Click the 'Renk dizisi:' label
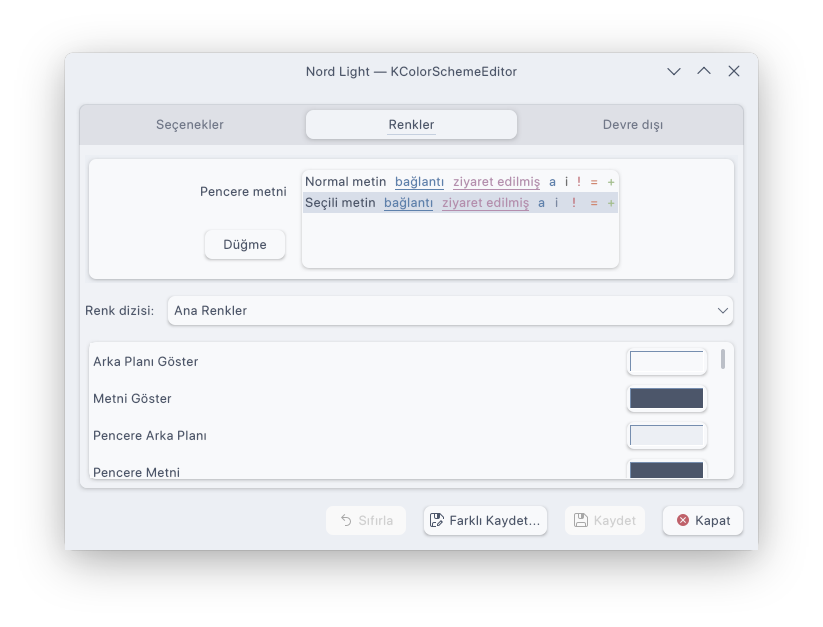The image size is (823, 627). [120, 311]
